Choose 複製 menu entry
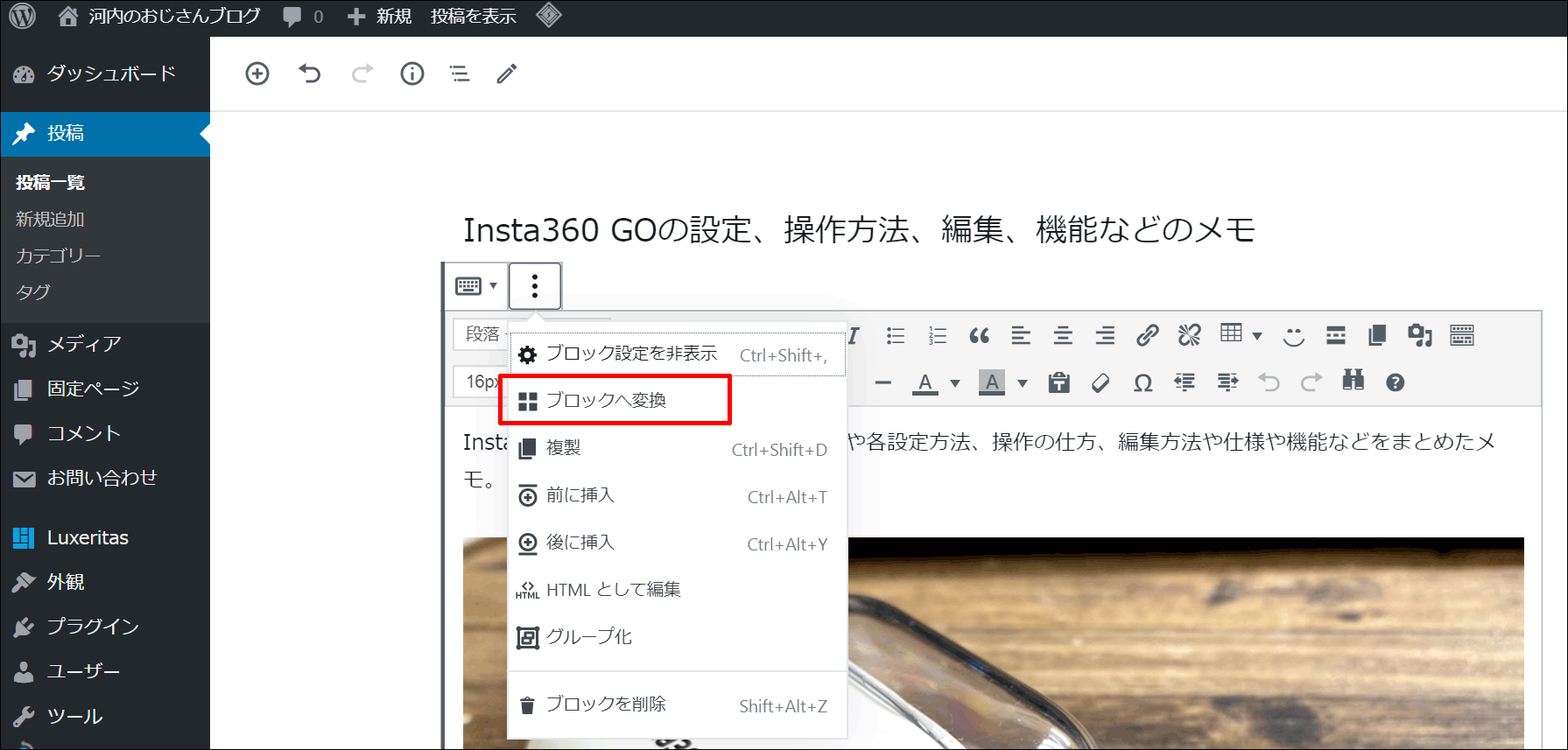1568x750 pixels. 678,448
